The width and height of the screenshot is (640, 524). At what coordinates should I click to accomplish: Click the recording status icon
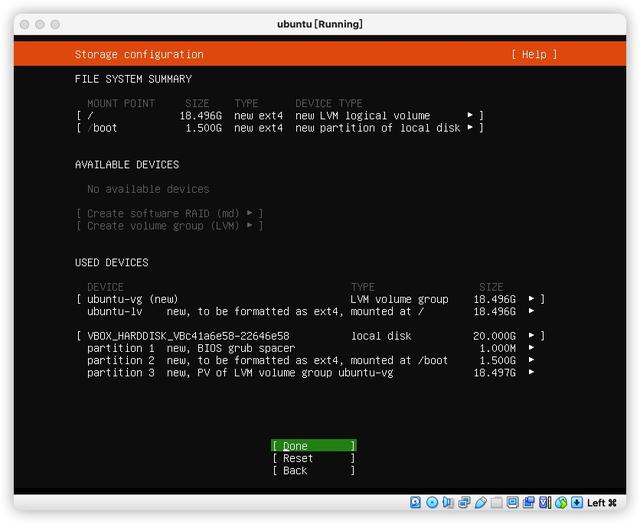(529, 502)
